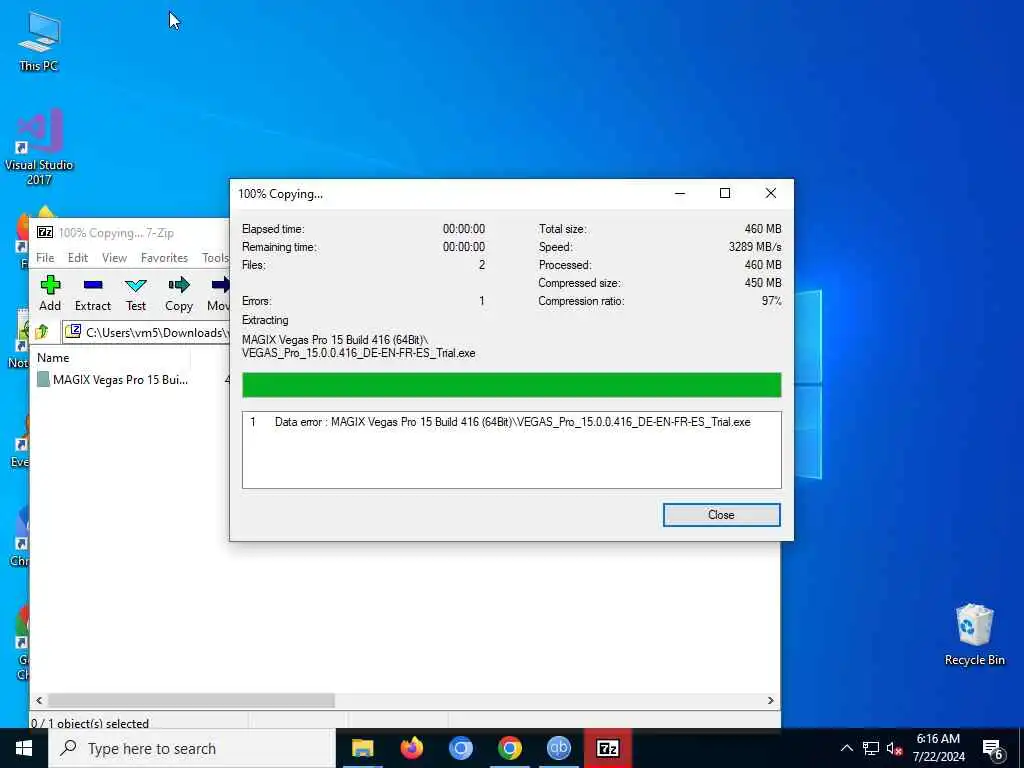This screenshot has height=768, width=1024.
Task: Click the Windows Start button
Action: point(24,748)
